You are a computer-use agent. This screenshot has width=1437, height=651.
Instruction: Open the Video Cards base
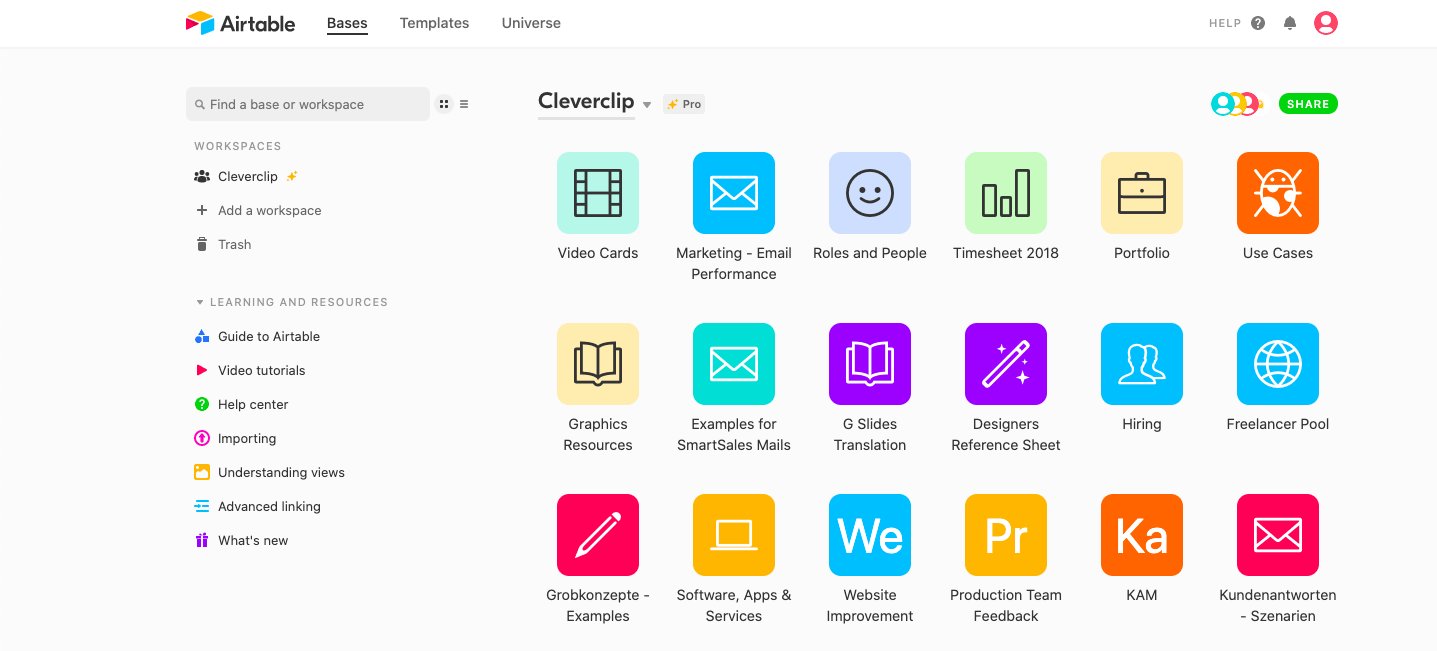click(x=598, y=193)
